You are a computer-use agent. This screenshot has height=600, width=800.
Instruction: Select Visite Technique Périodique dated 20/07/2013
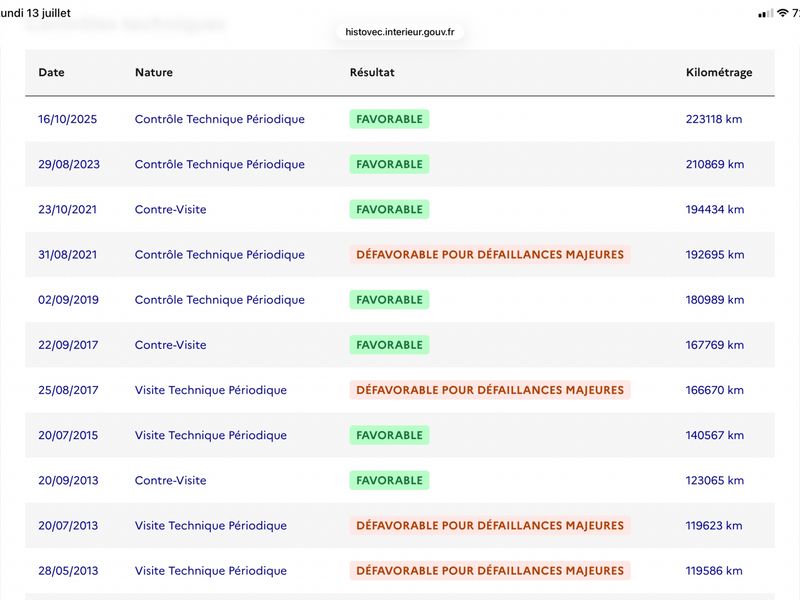(211, 526)
